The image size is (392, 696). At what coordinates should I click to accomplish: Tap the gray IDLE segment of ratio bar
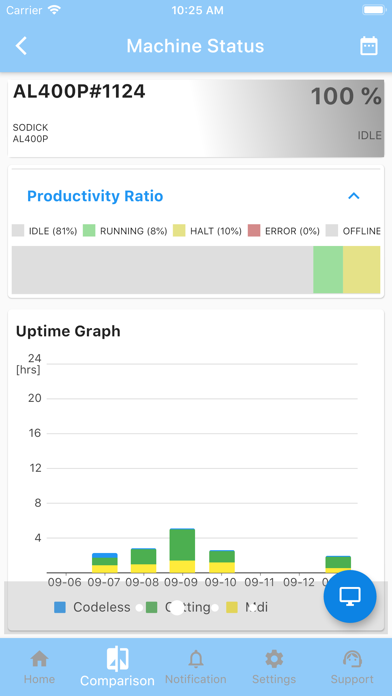(x=162, y=270)
